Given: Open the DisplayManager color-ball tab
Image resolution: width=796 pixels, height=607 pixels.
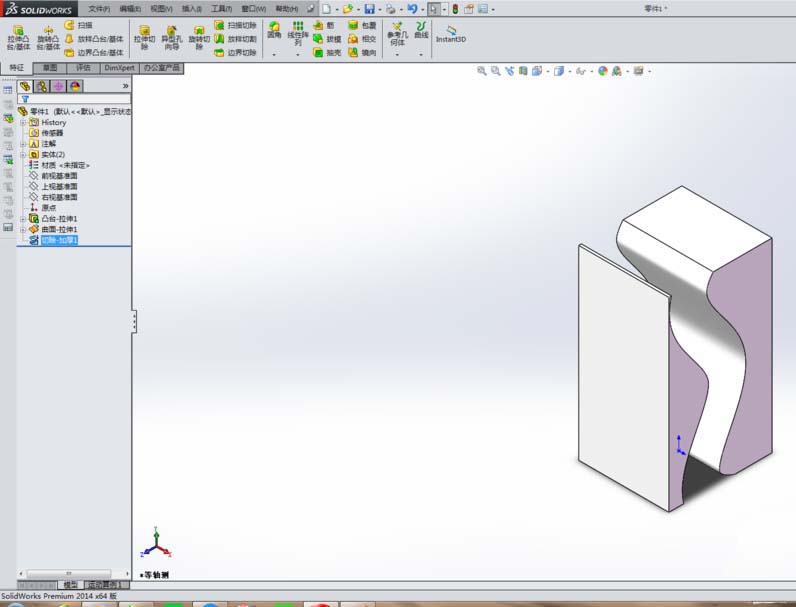Looking at the screenshot, I should (x=75, y=86).
